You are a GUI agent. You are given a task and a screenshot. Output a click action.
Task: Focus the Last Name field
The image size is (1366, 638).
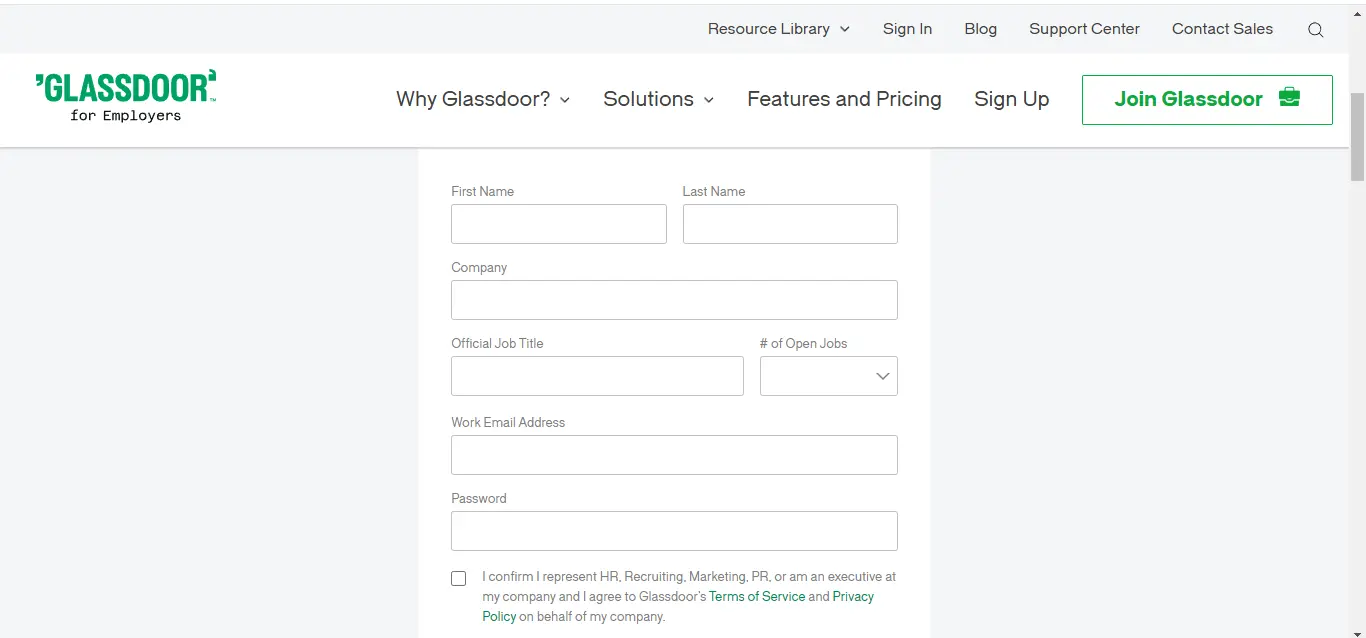pos(790,224)
